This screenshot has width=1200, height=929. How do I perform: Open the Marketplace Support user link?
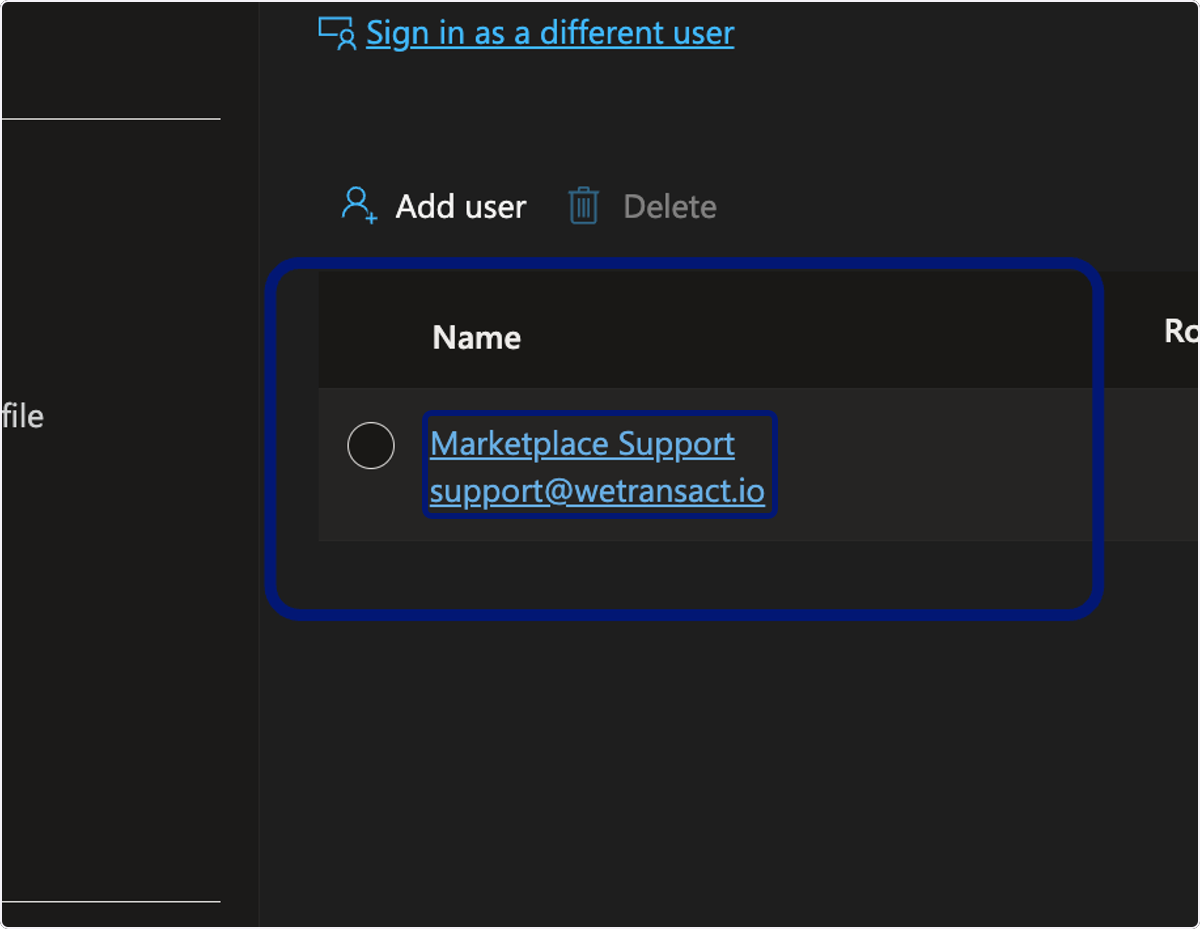pos(582,443)
